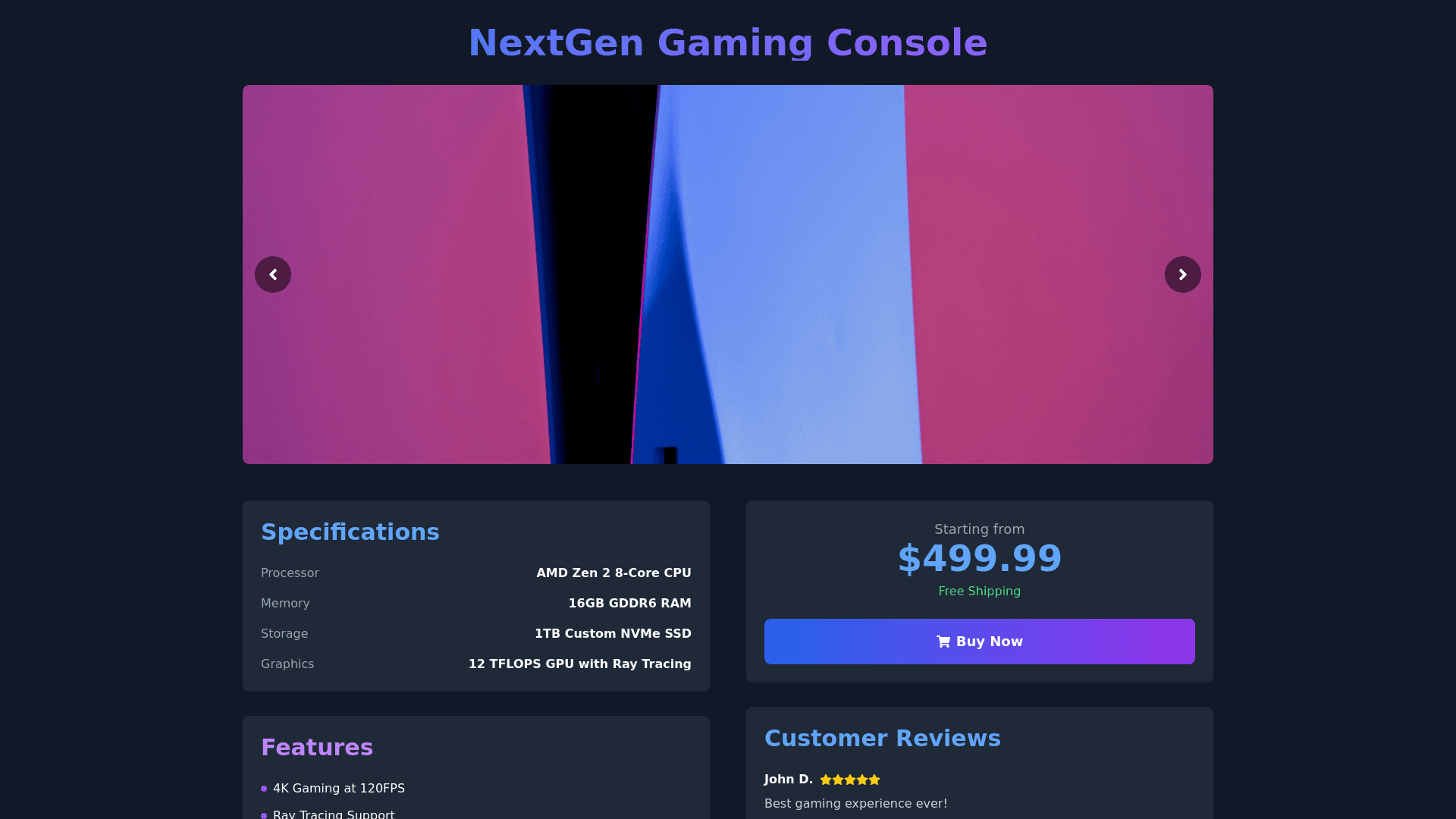Advance to the next carousel image
This screenshot has height=819, width=1456.
click(x=1182, y=275)
